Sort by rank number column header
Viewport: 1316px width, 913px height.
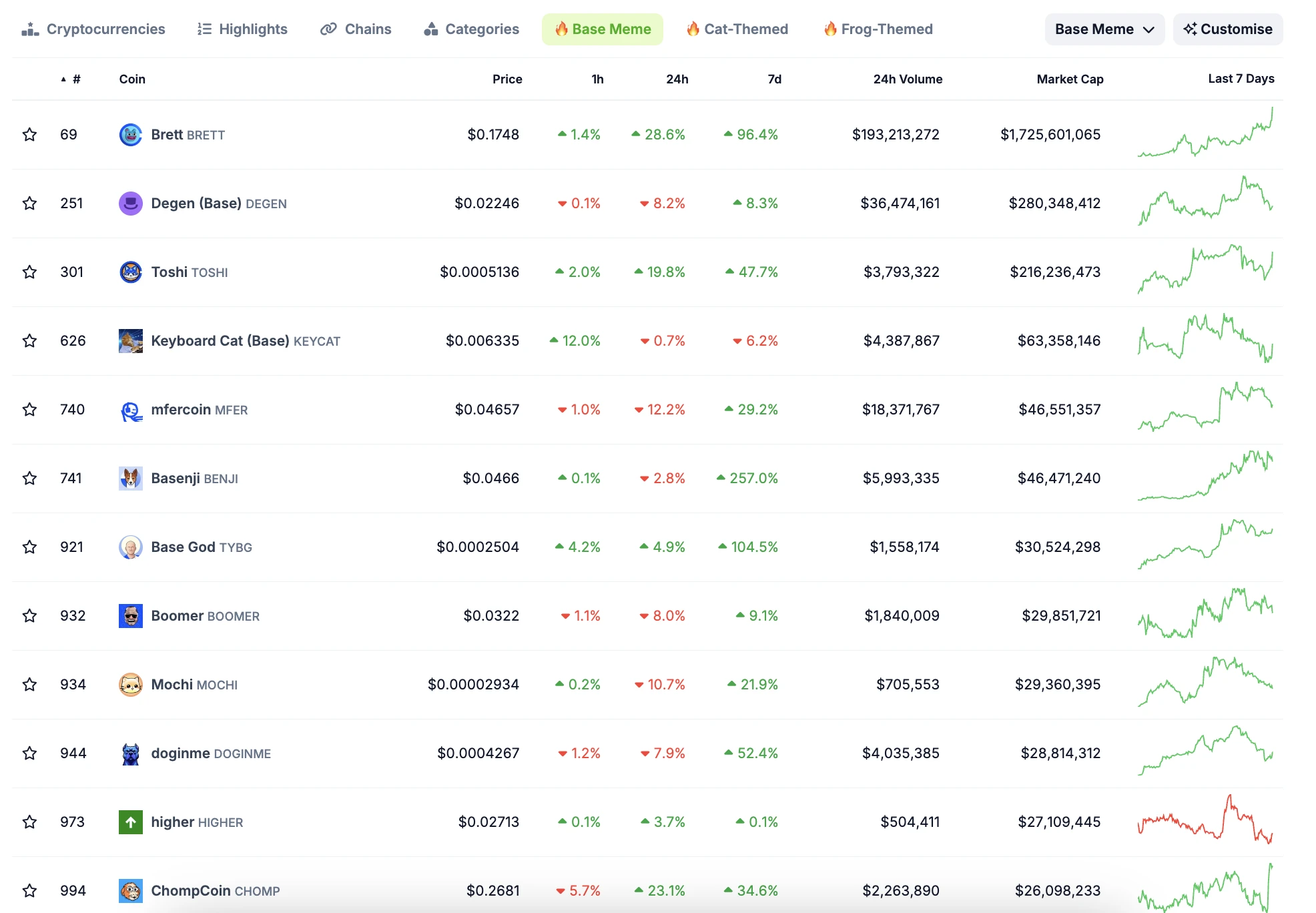[76, 79]
